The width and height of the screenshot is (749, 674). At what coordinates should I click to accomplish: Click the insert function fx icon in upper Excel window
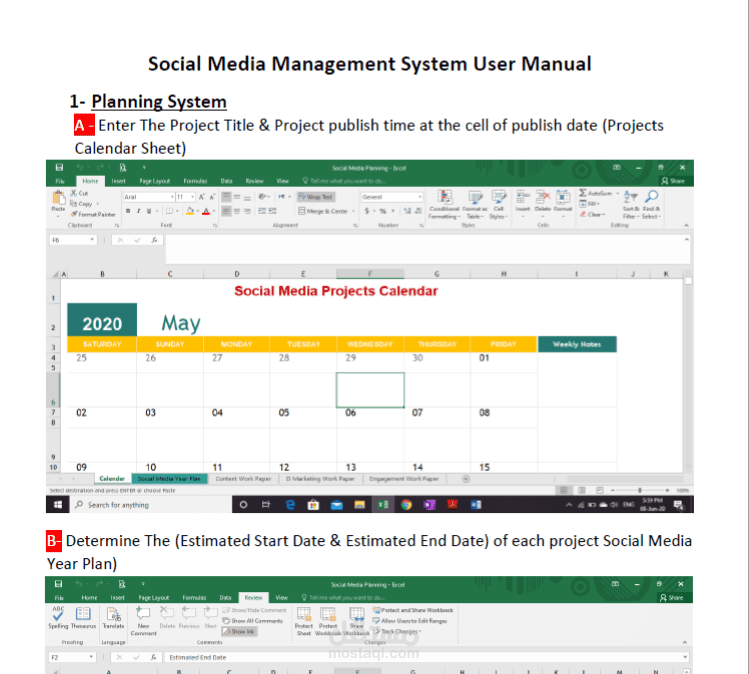(154, 240)
